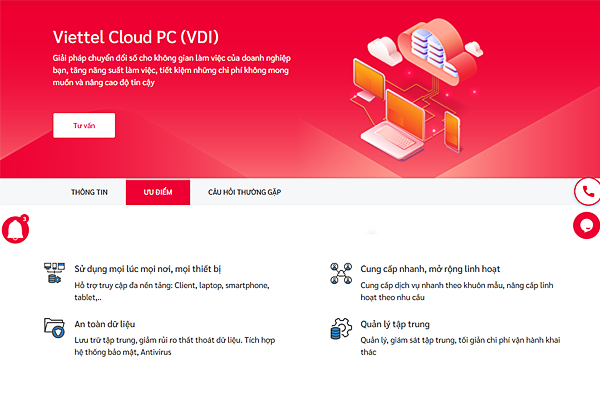Click the phone call floating icon
Viewport: 600px width, 400px height.
click(x=588, y=191)
